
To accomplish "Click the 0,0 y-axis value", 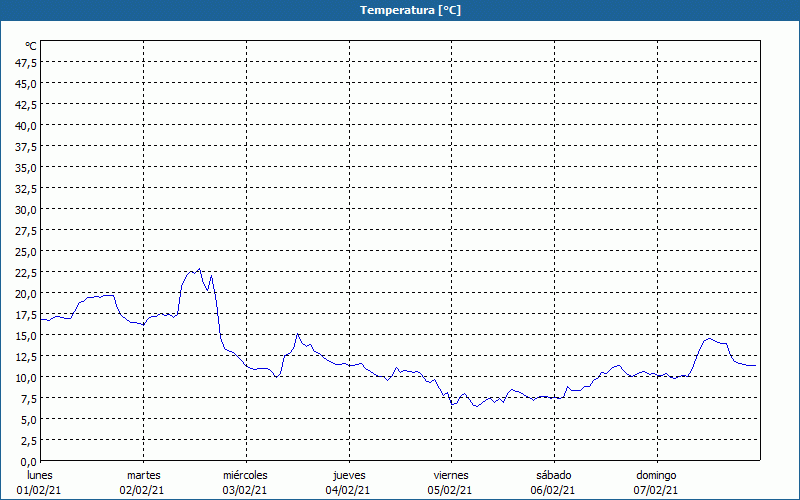I will coord(29,461).
